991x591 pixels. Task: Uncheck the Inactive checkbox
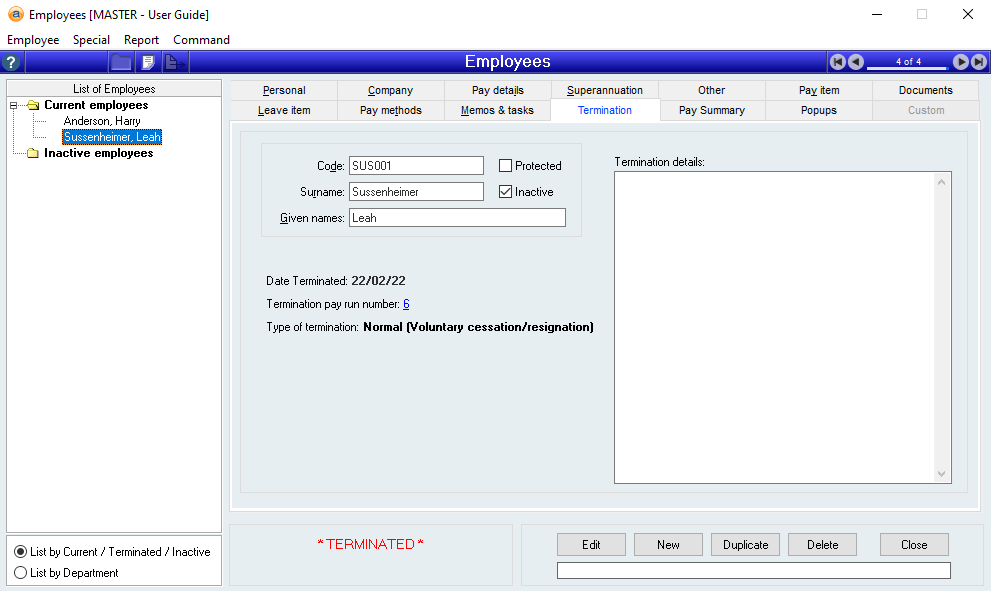click(506, 192)
